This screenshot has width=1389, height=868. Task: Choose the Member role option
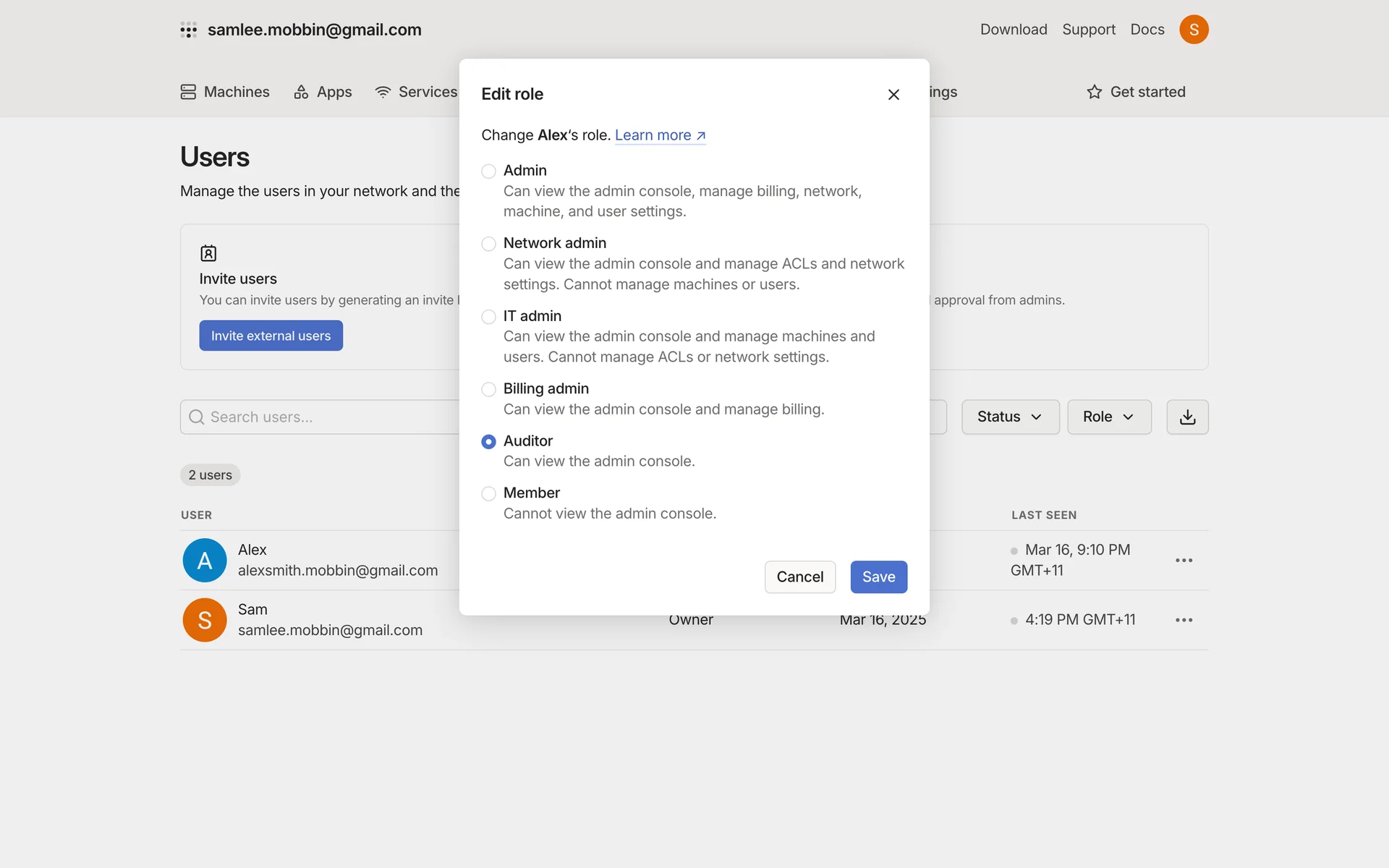click(489, 494)
